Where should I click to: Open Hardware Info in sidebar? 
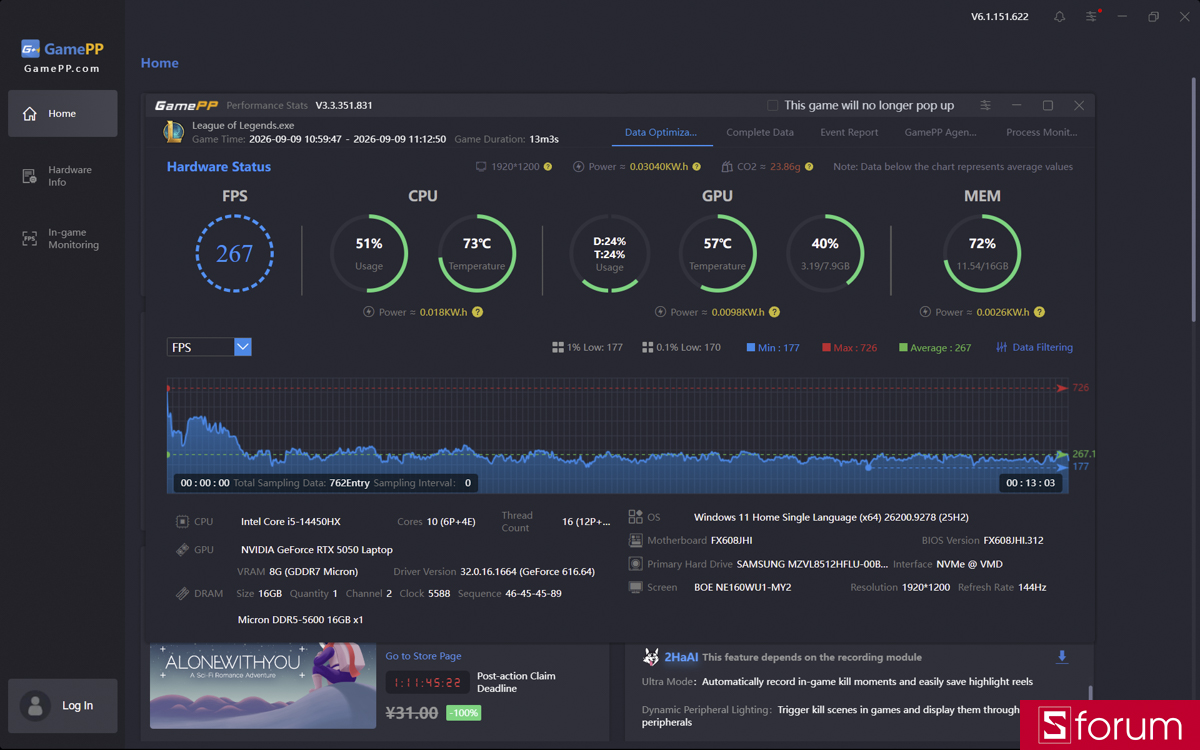tap(62, 176)
